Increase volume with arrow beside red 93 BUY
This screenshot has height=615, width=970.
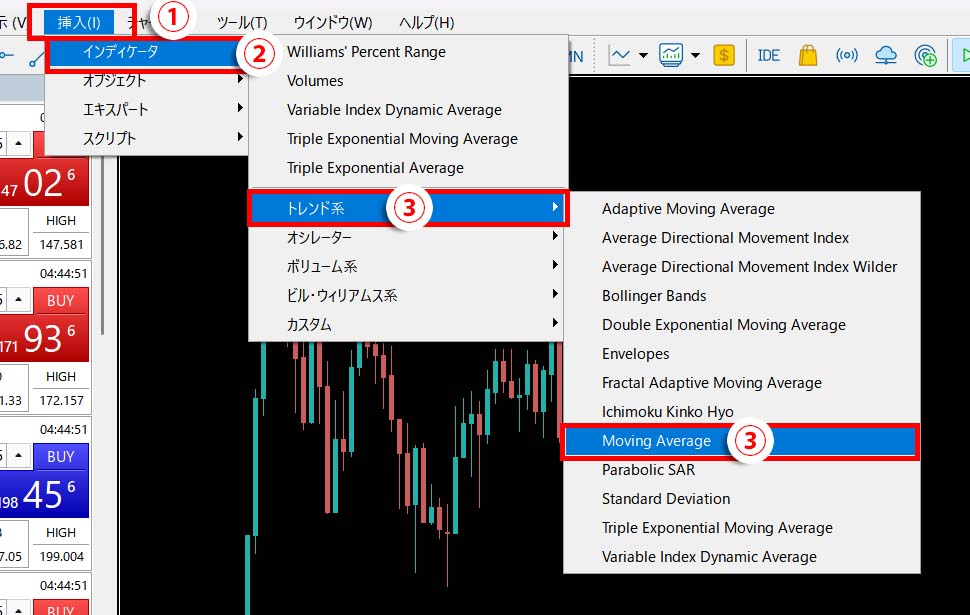[19, 300]
